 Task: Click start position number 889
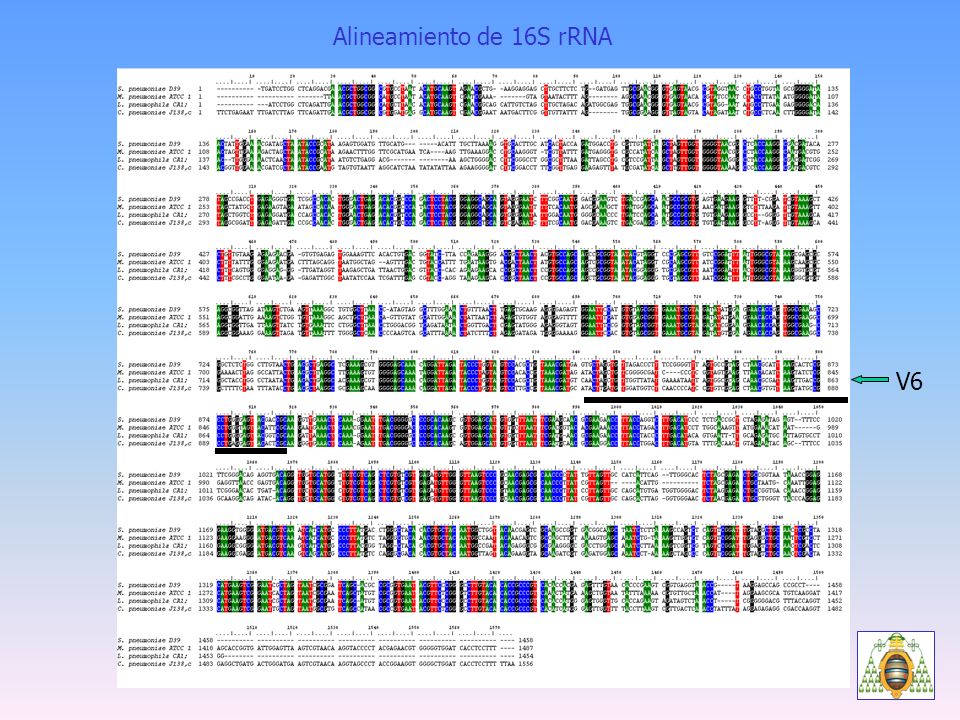pyautogui.click(x=204, y=443)
